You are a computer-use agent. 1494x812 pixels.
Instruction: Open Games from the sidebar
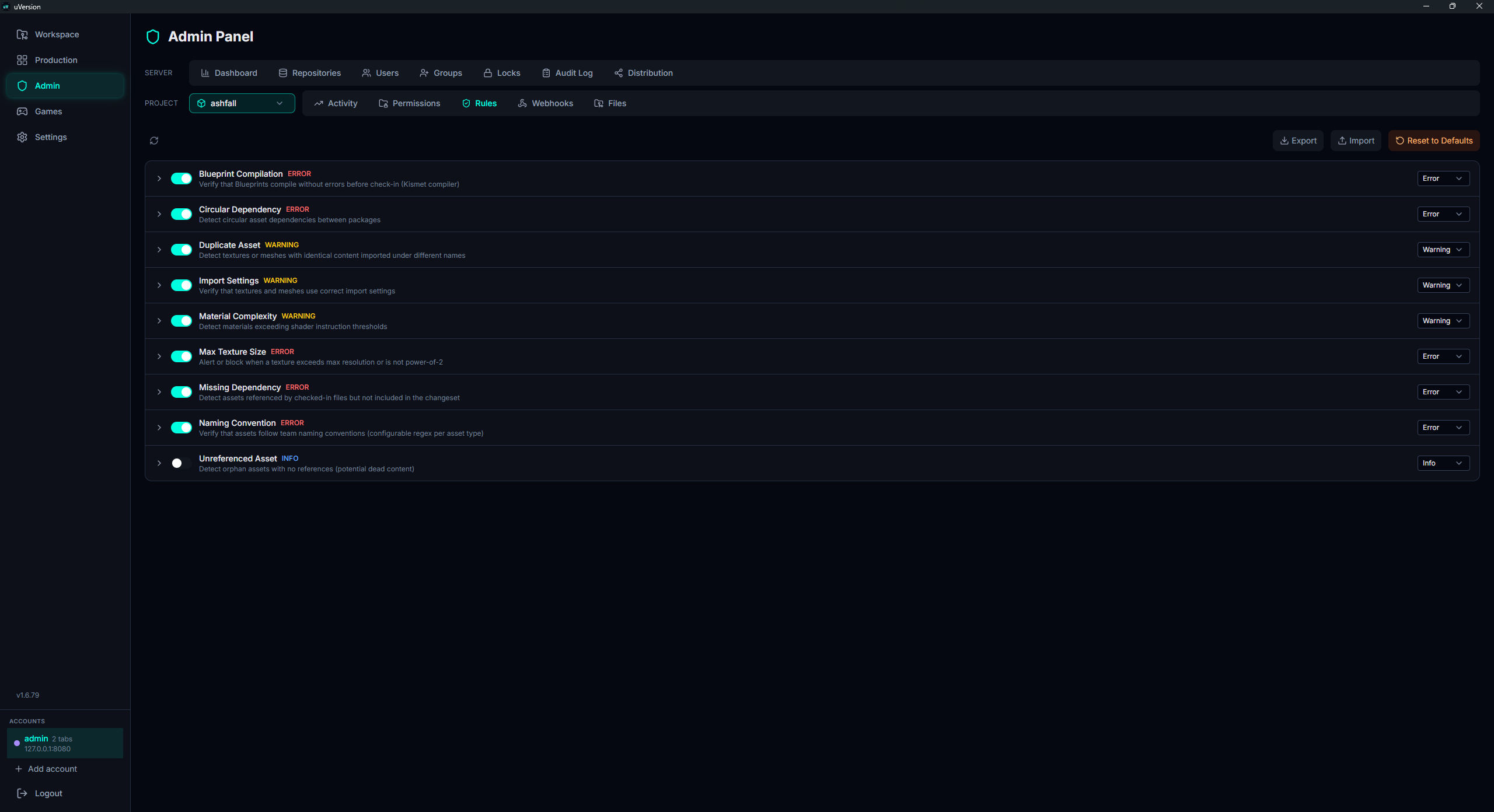point(65,111)
